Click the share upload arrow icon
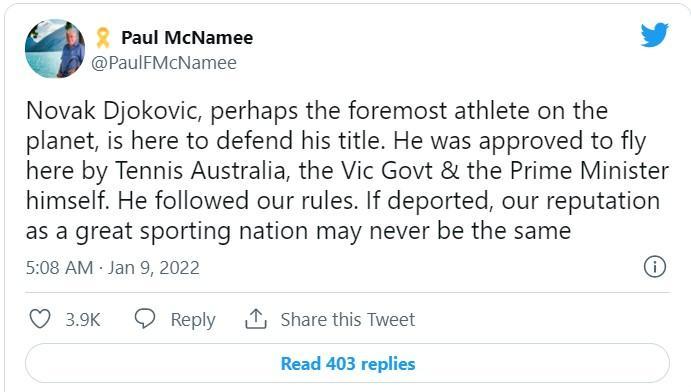Screen dimensions: 691x392 point(256,319)
